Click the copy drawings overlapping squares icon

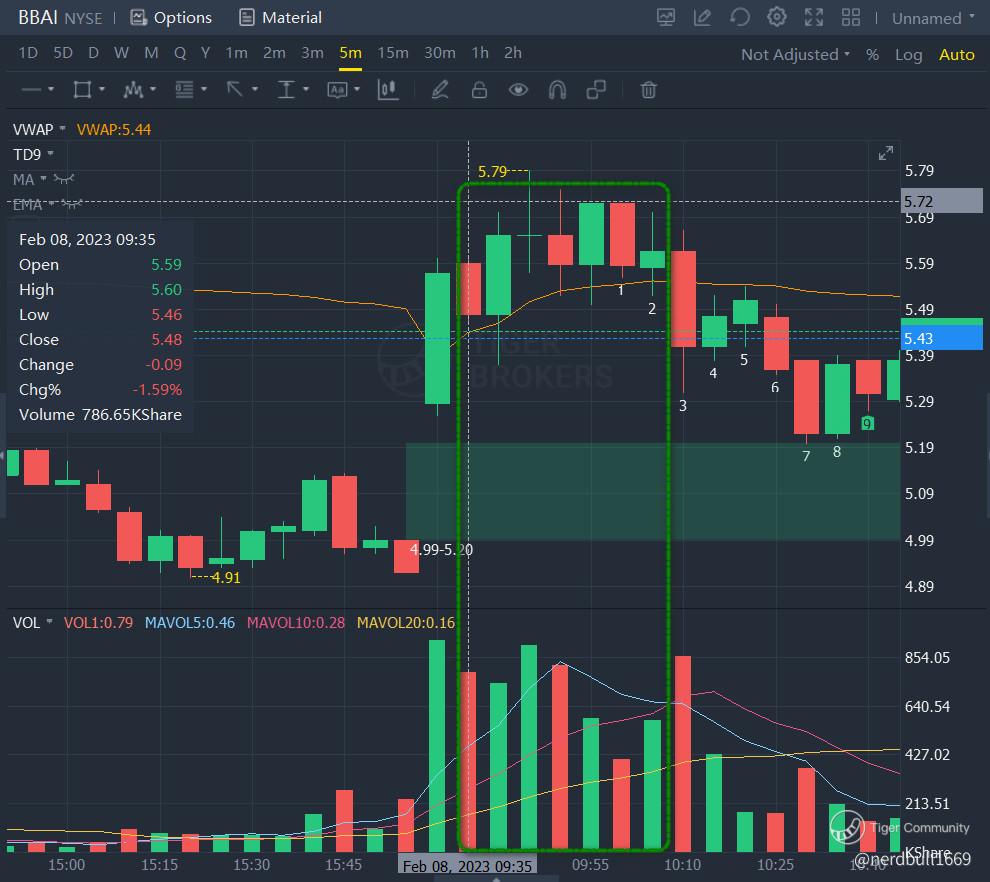pos(596,90)
